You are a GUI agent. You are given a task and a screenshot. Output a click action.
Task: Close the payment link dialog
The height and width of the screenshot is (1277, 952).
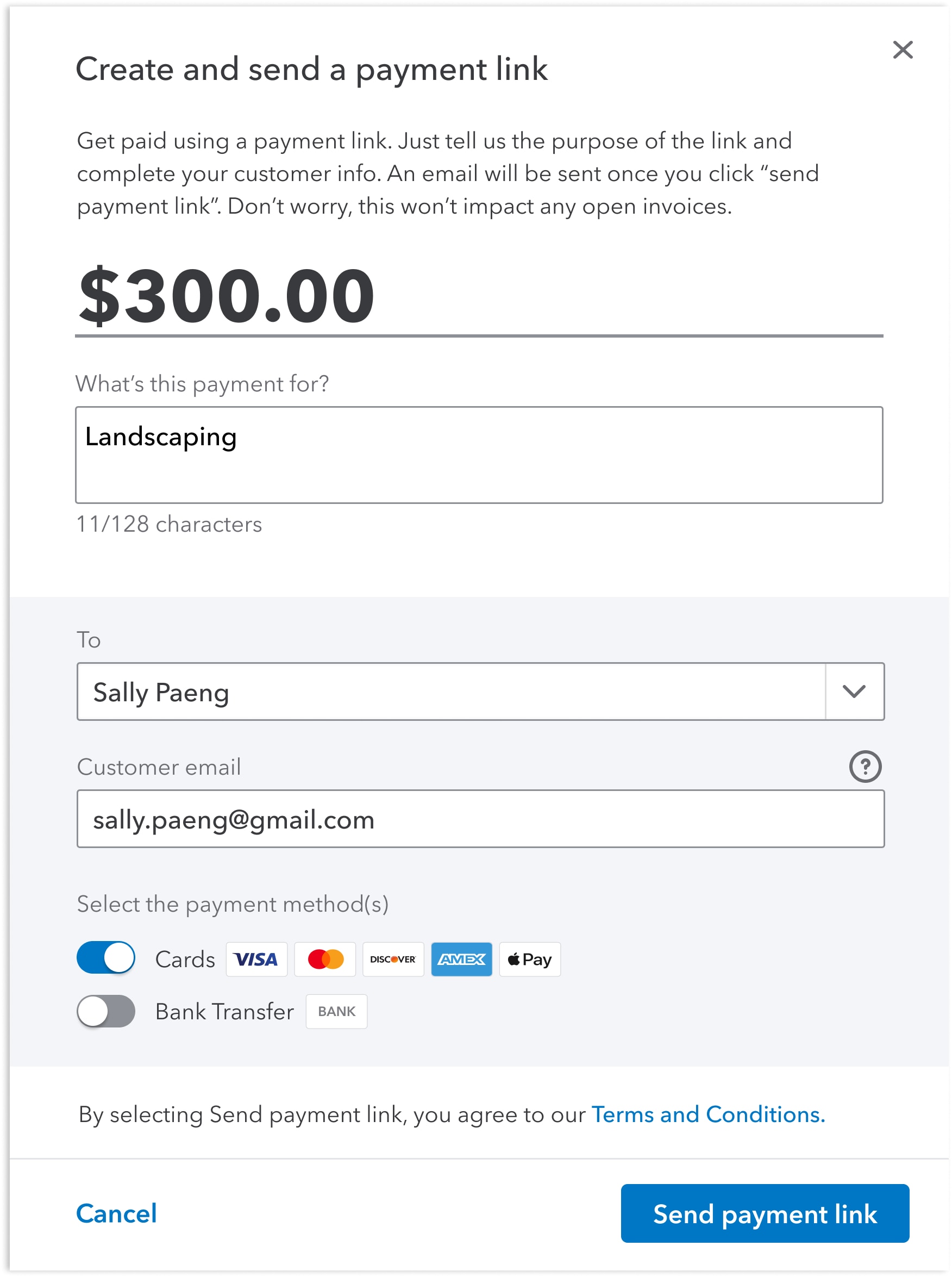click(x=903, y=49)
